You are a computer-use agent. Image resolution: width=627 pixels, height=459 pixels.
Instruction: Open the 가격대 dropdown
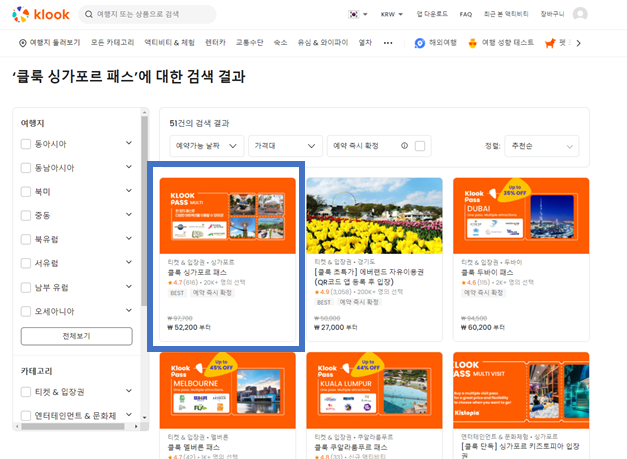point(285,146)
